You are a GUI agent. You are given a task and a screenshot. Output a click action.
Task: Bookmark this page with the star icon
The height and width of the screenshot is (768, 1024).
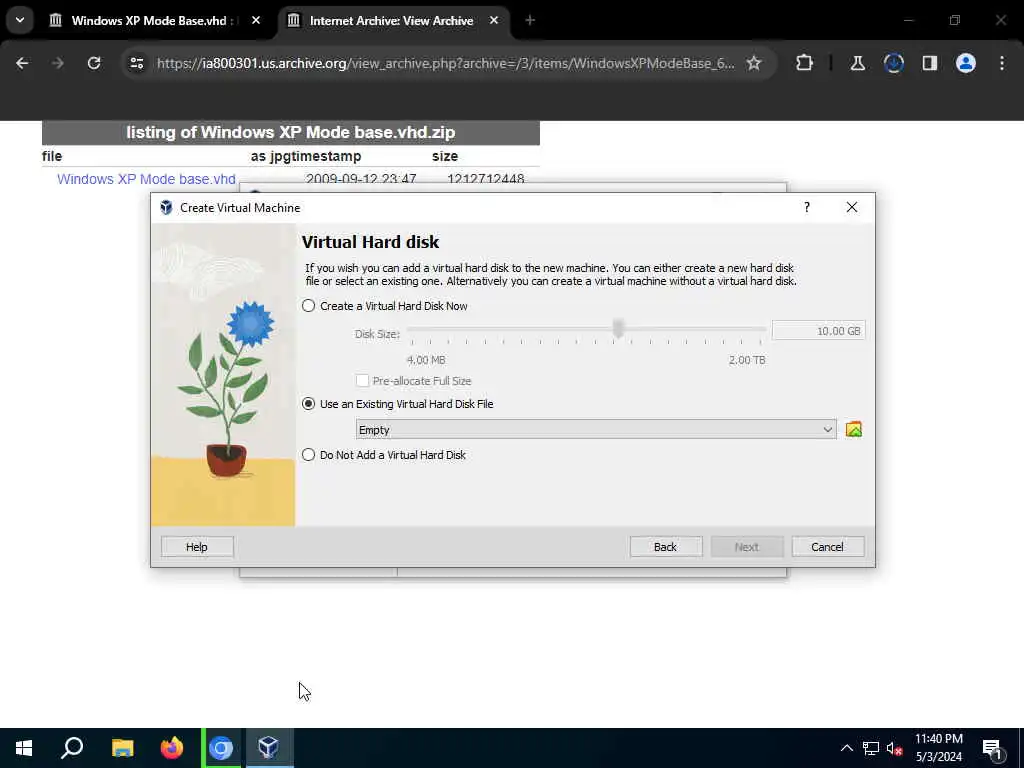(754, 63)
